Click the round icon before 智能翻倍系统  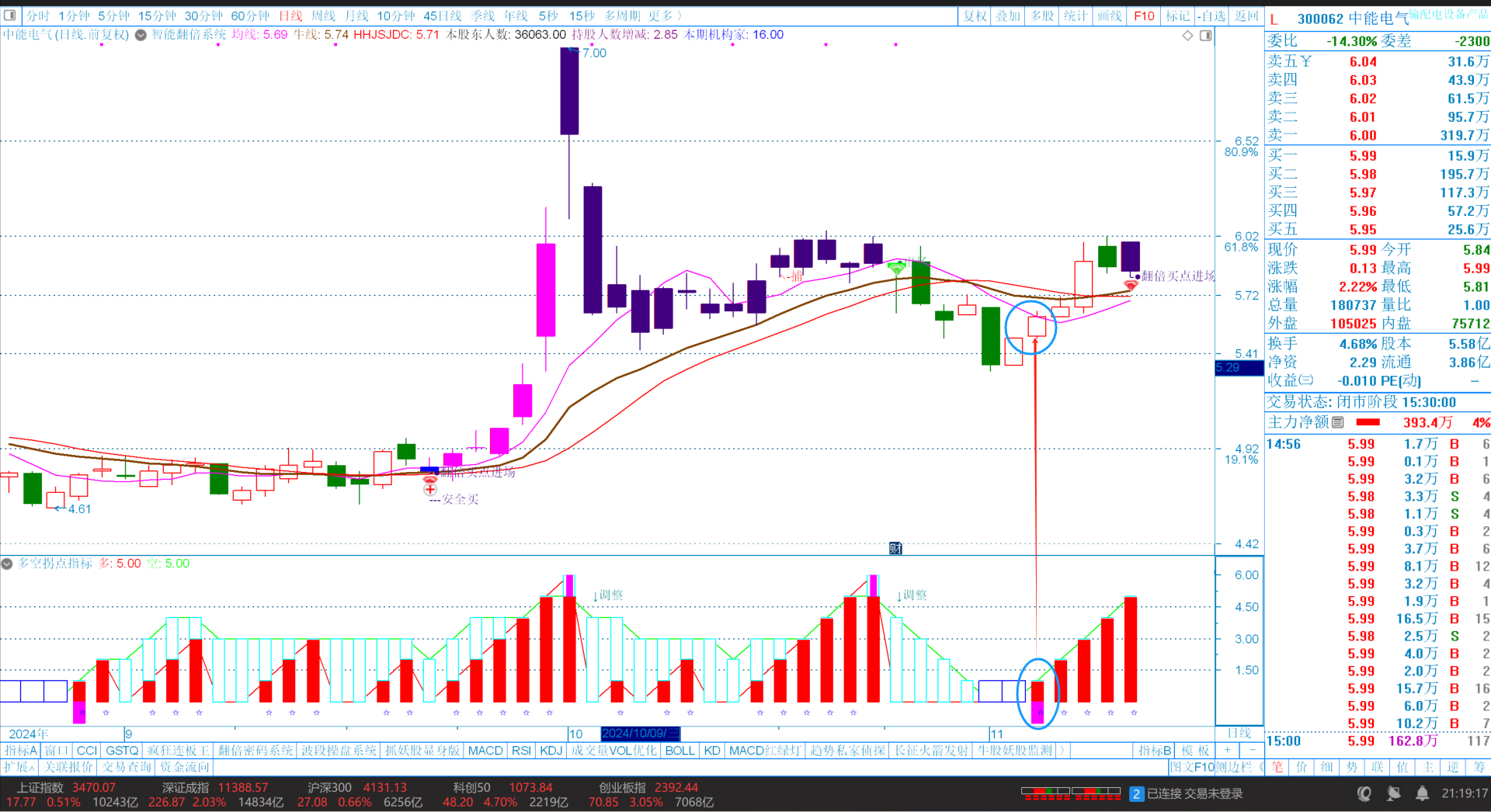coord(141,35)
